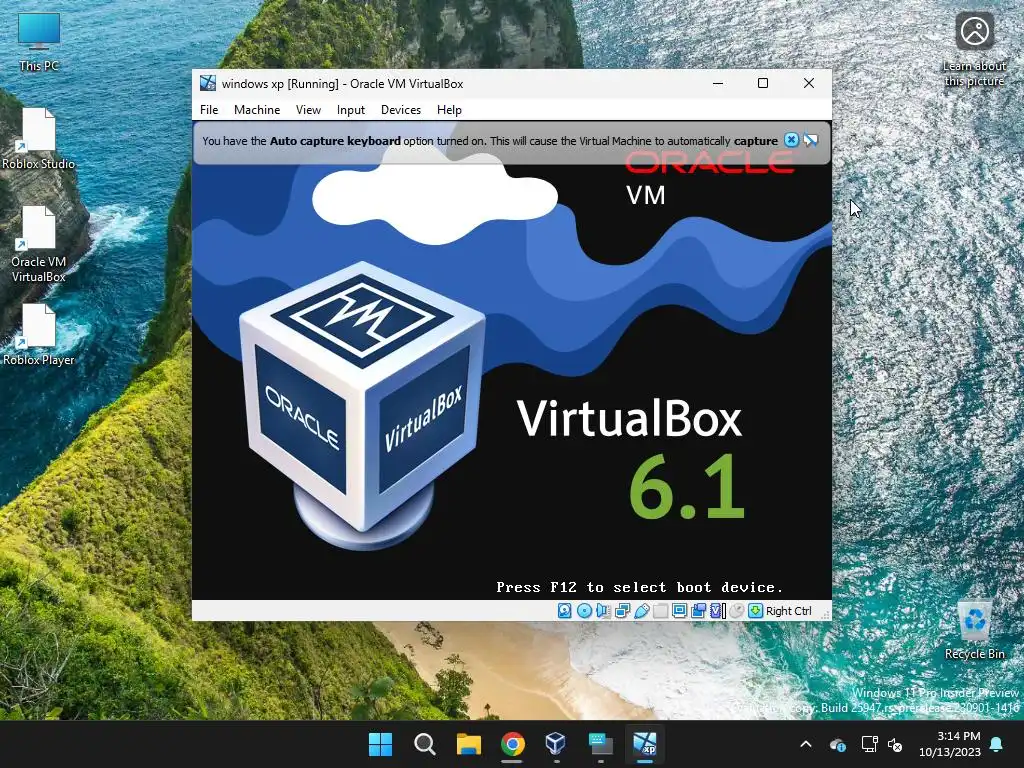The image size is (1024, 768).
Task: Click the VirtualBox window title bar icon
Action: pos(208,83)
